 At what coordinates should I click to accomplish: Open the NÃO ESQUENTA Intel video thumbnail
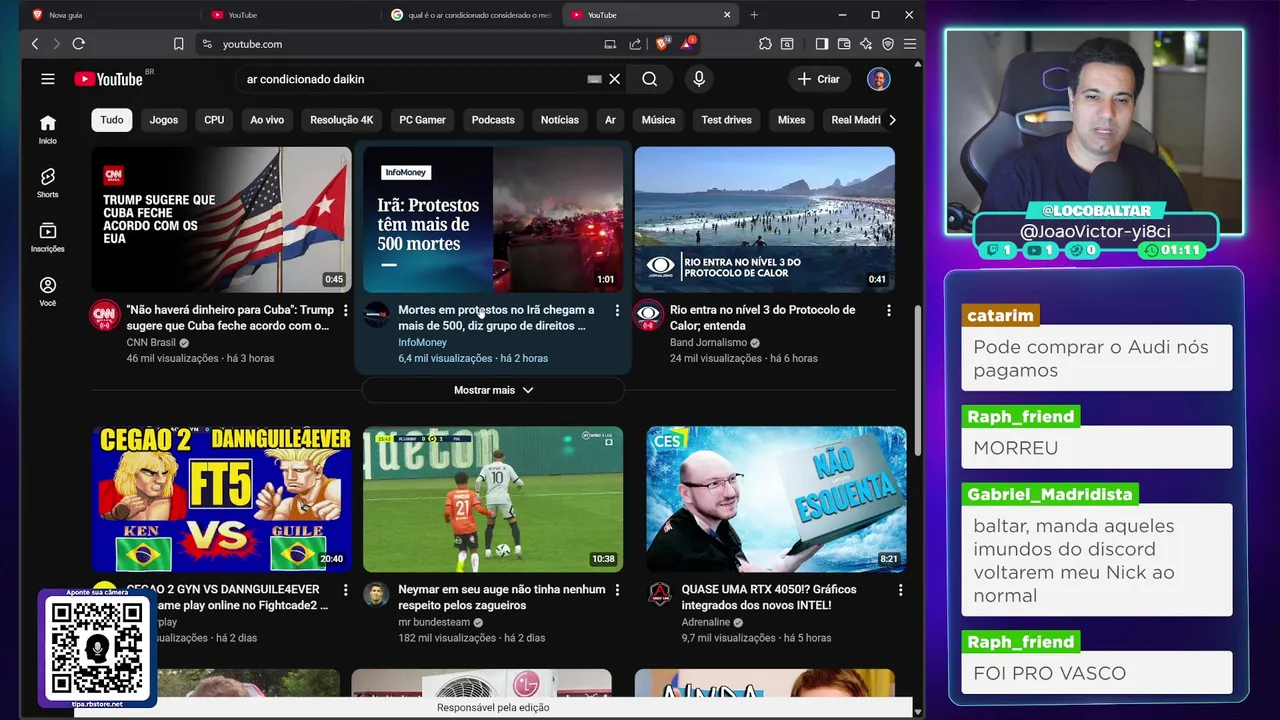[776, 500]
